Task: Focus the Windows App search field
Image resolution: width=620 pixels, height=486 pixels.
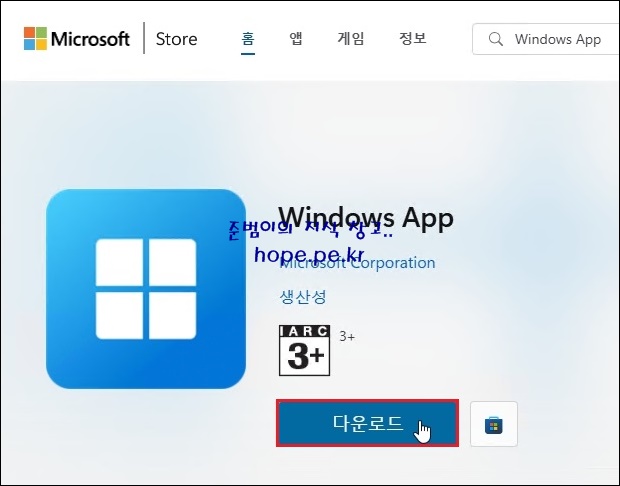Action: pyautogui.click(x=546, y=39)
